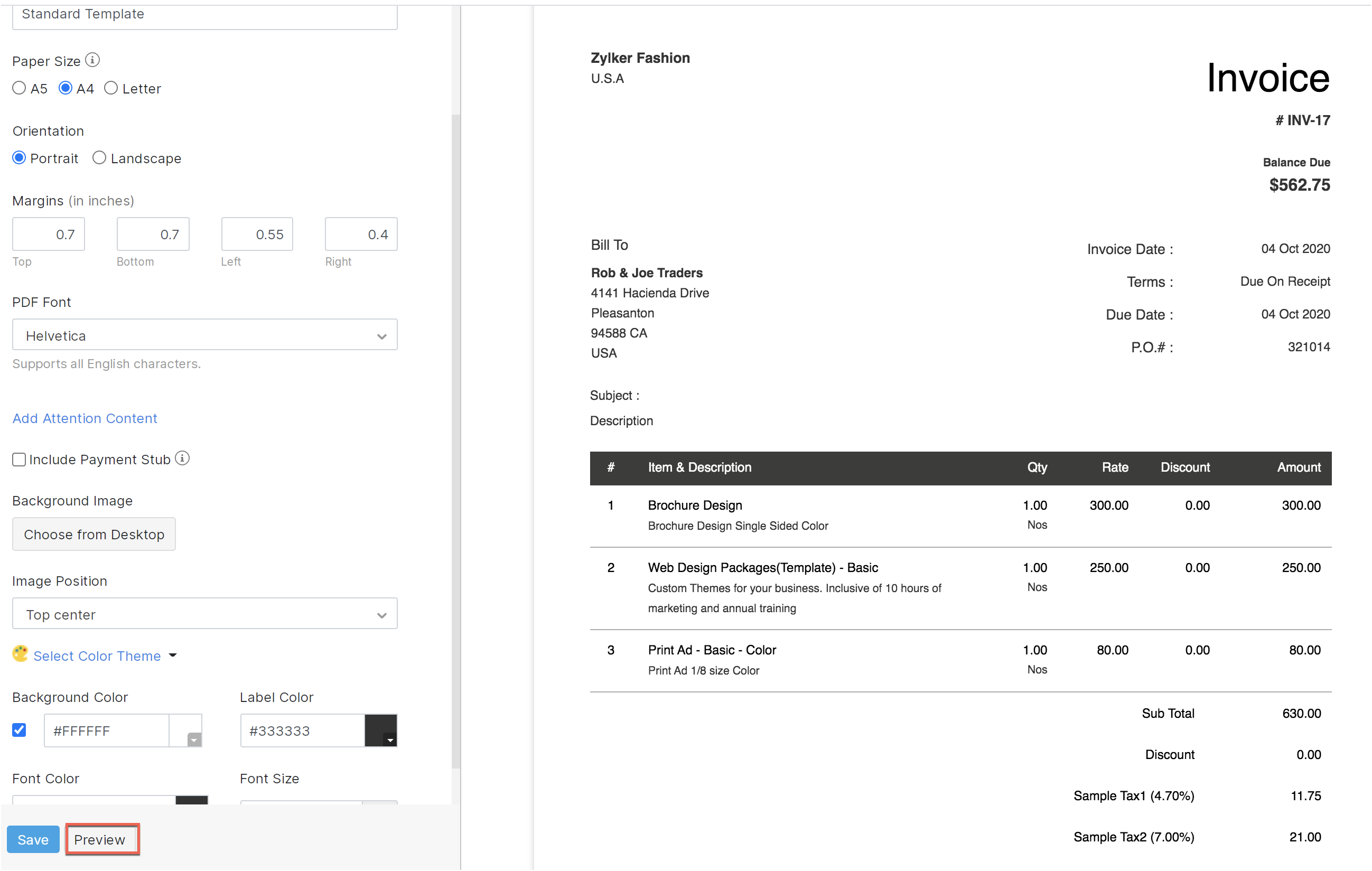Click the Save button
This screenshot has width=1372, height=871.
(33, 840)
